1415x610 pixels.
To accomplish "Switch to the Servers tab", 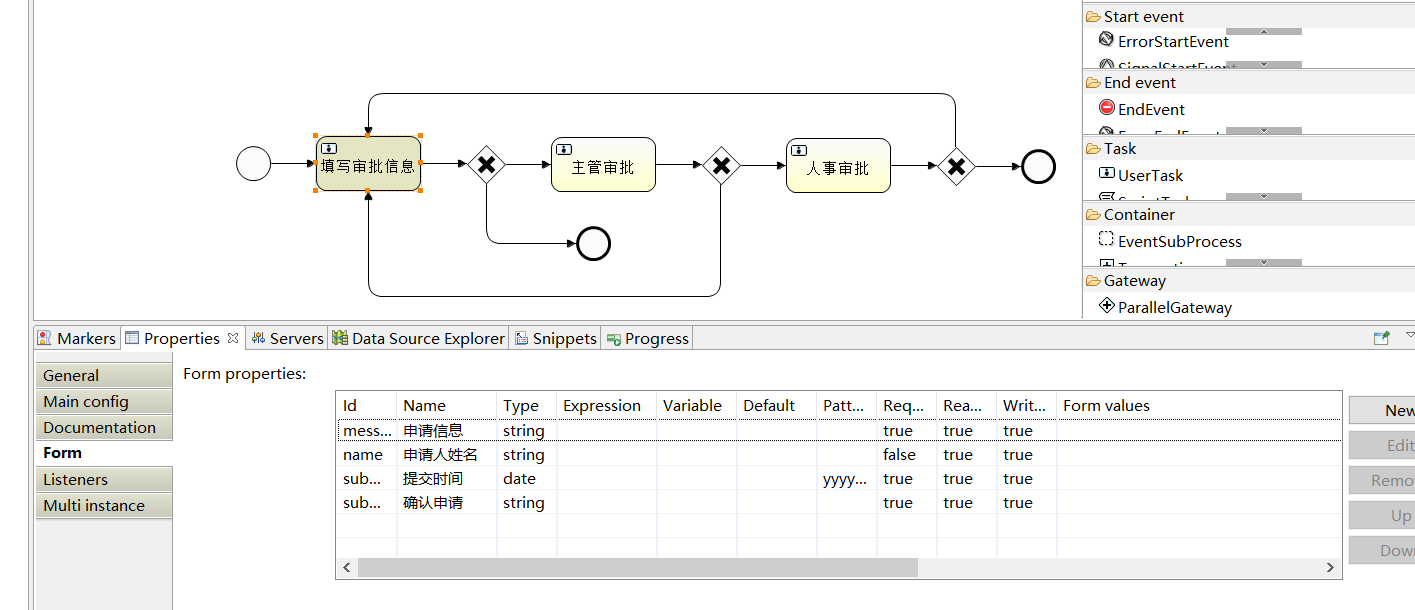I will click(287, 338).
